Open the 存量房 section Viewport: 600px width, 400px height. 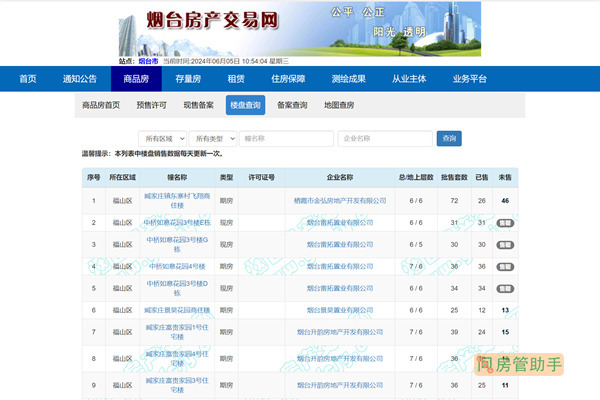point(188,79)
